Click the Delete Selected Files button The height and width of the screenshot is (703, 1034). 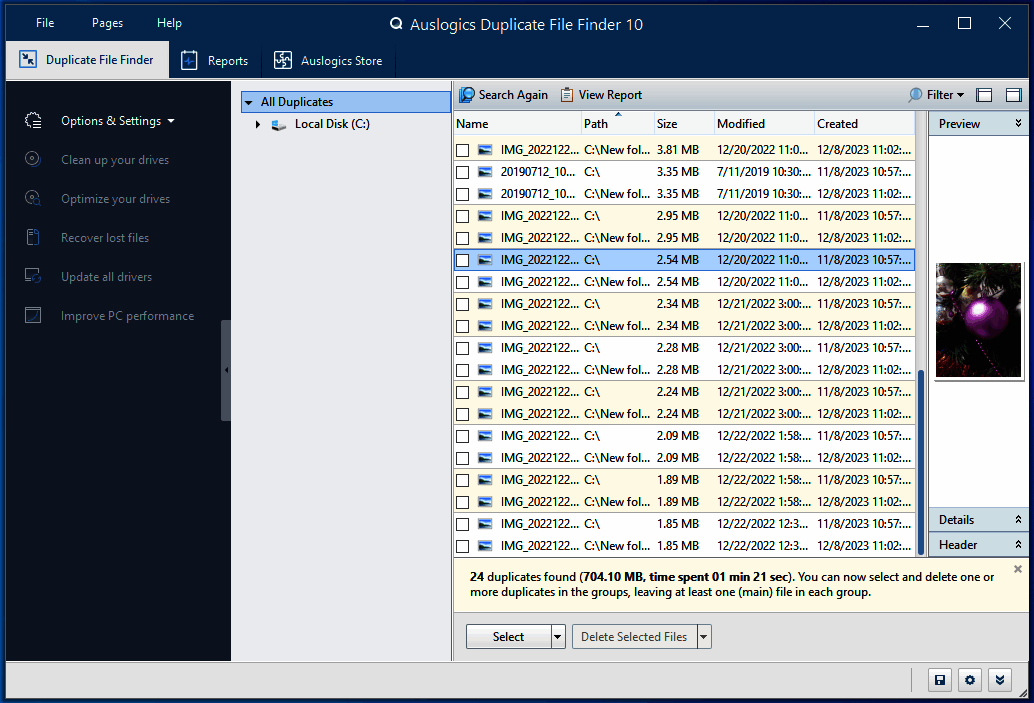pos(634,636)
